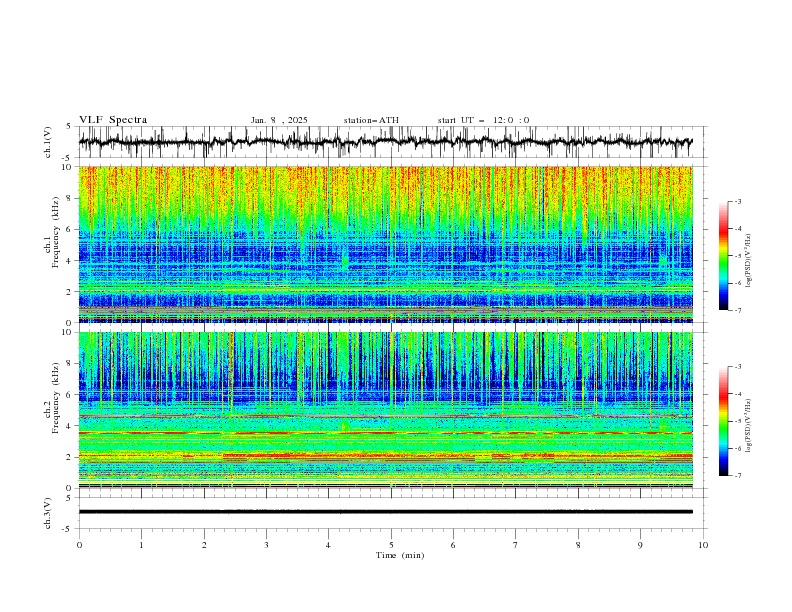Screen dimensions: 792x612
Task: Click time-axis tick label "3"
Action: tap(266, 545)
